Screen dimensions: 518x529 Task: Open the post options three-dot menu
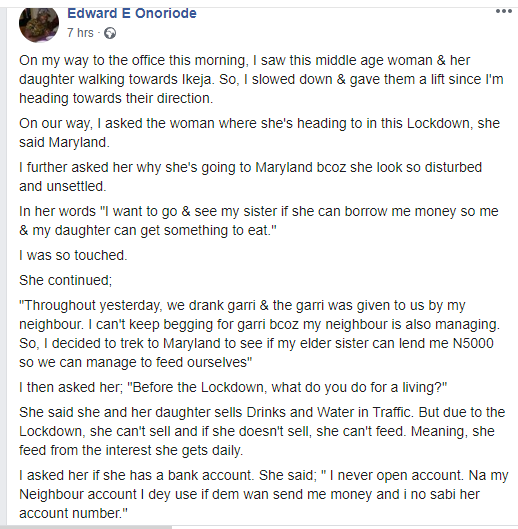pos(503,11)
